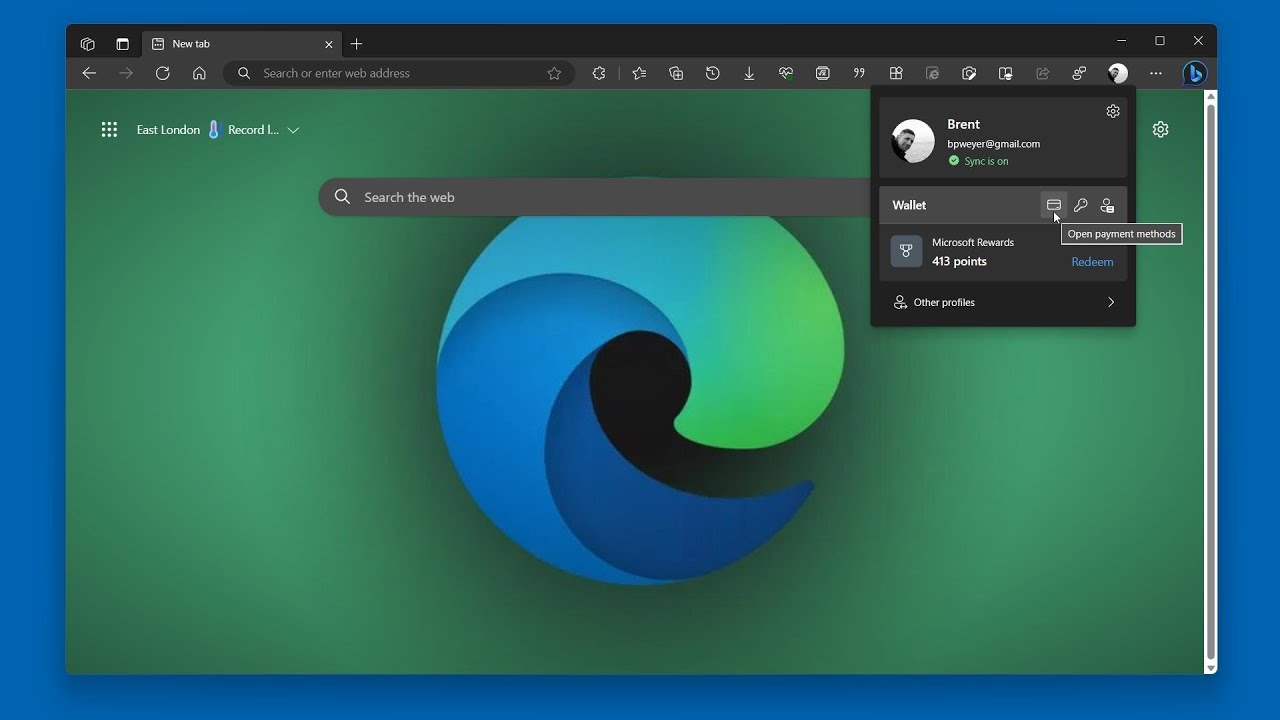Click the Search the web box
The height and width of the screenshot is (720, 1280).
click(x=595, y=197)
